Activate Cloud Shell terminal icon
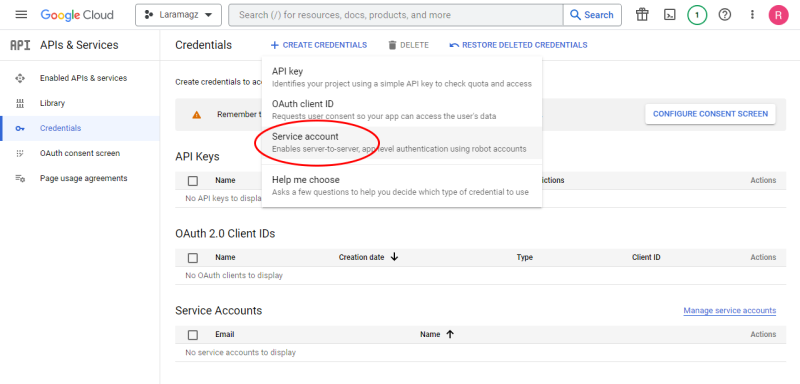The image size is (800, 384). coord(670,15)
